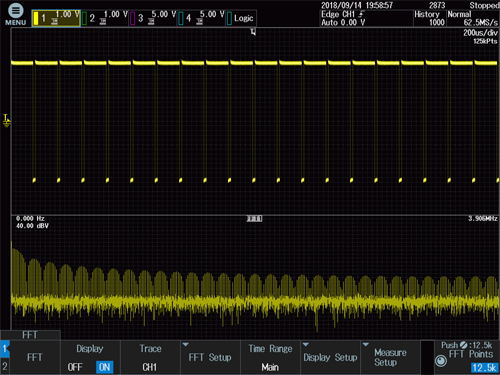Screen dimensions: 500x375
Task: Expand the FFT Setup menu
Action: pos(210,357)
